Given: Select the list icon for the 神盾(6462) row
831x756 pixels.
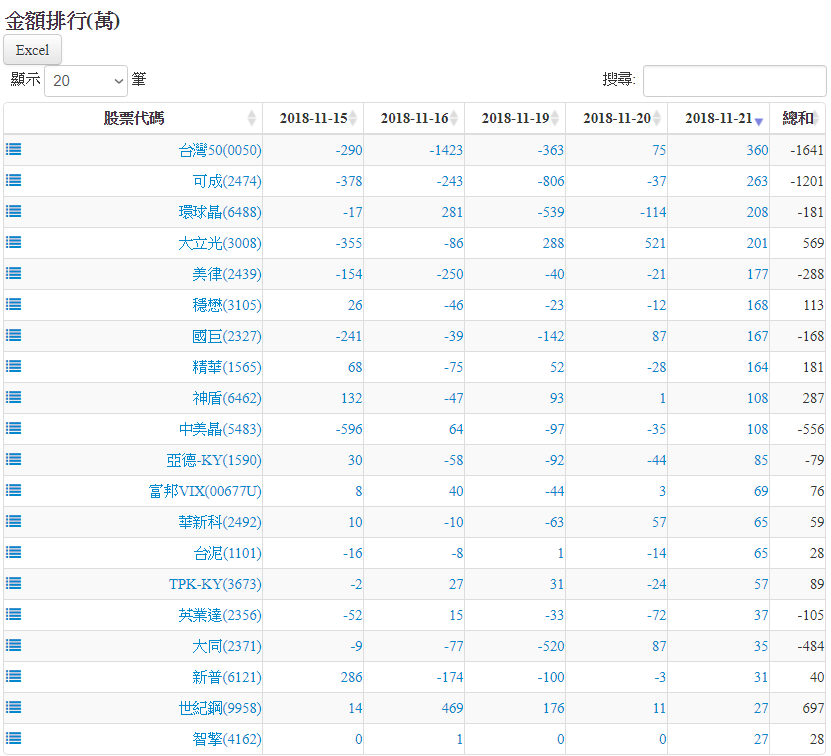Looking at the screenshot, I should pyautogui.click(x=14, y=397).
